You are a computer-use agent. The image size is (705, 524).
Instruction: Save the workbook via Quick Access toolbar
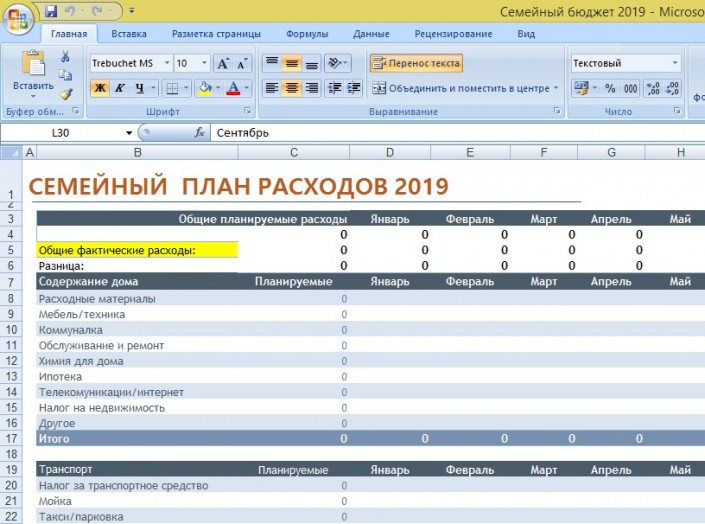click(x=50, y=10)
